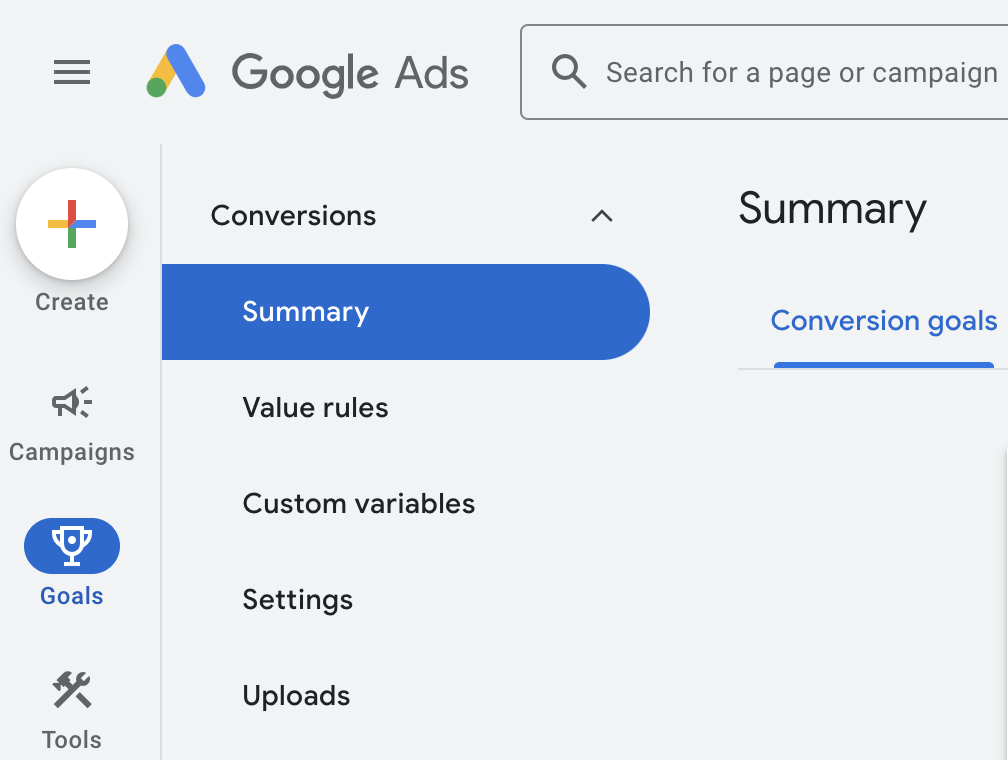Viewport: 1008px width, 760px height.
Task: Collapse the Conversions section chevron
Action: (x=601, y=216)
